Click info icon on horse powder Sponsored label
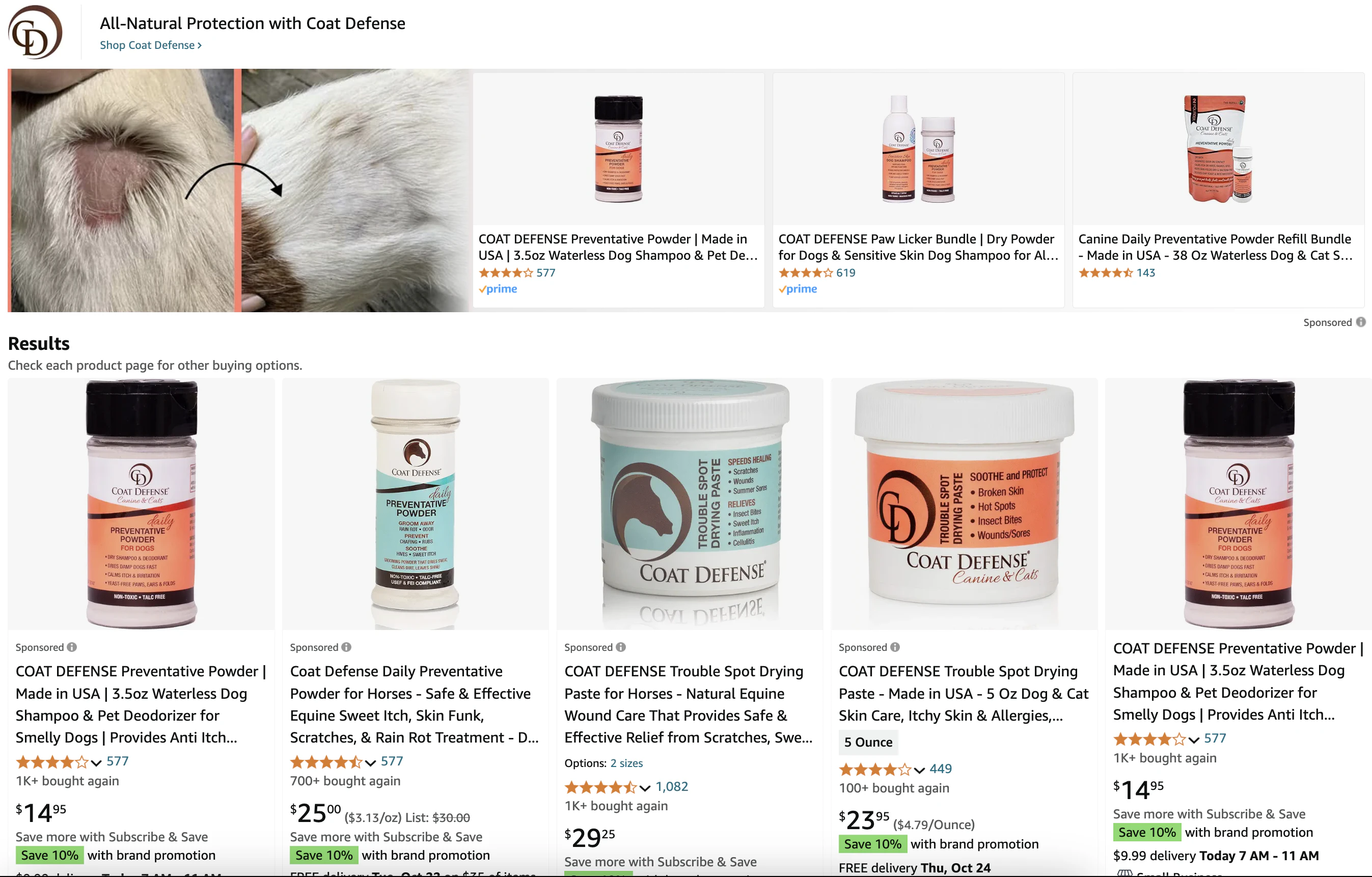Viewport: 1372px width, 877px height. click(346, 647)
